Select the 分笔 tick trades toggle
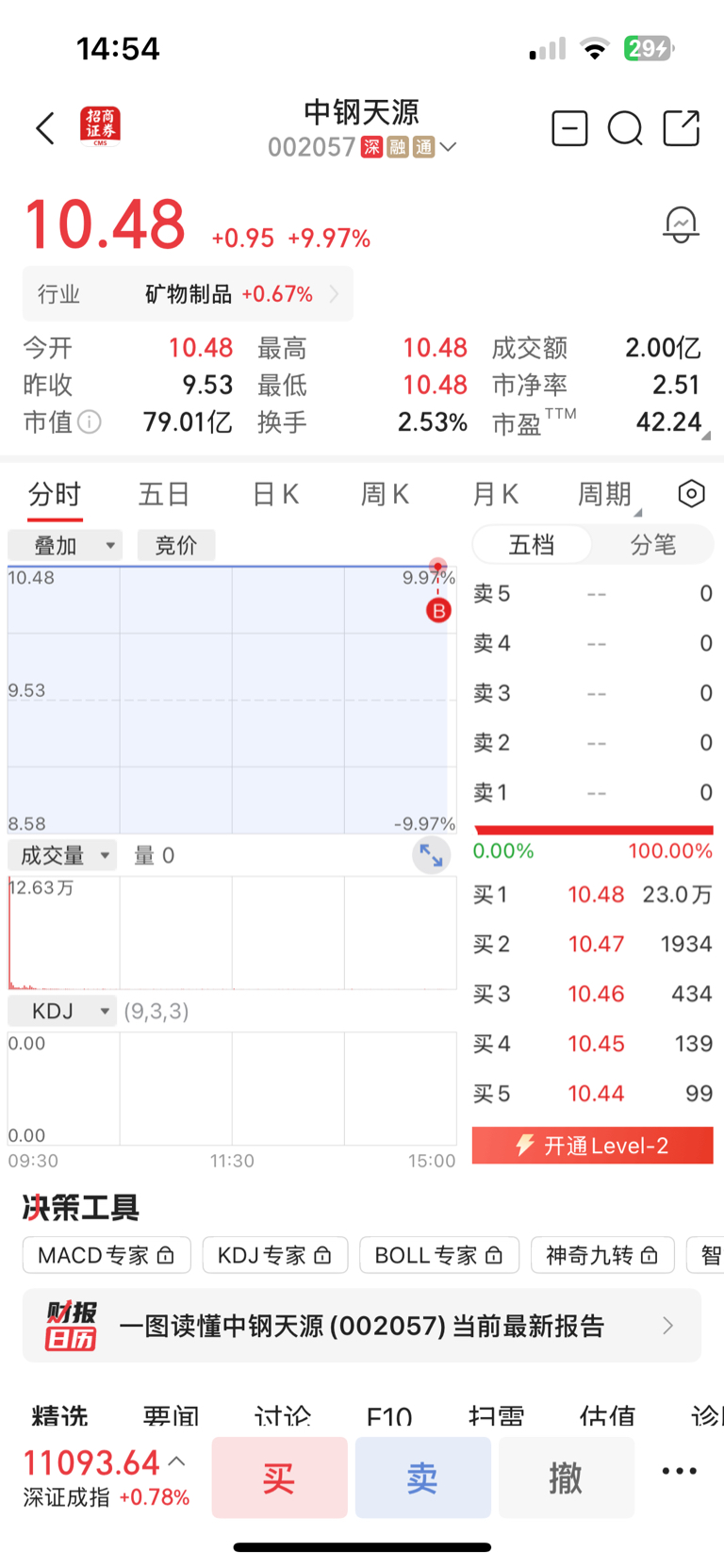 coord(653,544)
